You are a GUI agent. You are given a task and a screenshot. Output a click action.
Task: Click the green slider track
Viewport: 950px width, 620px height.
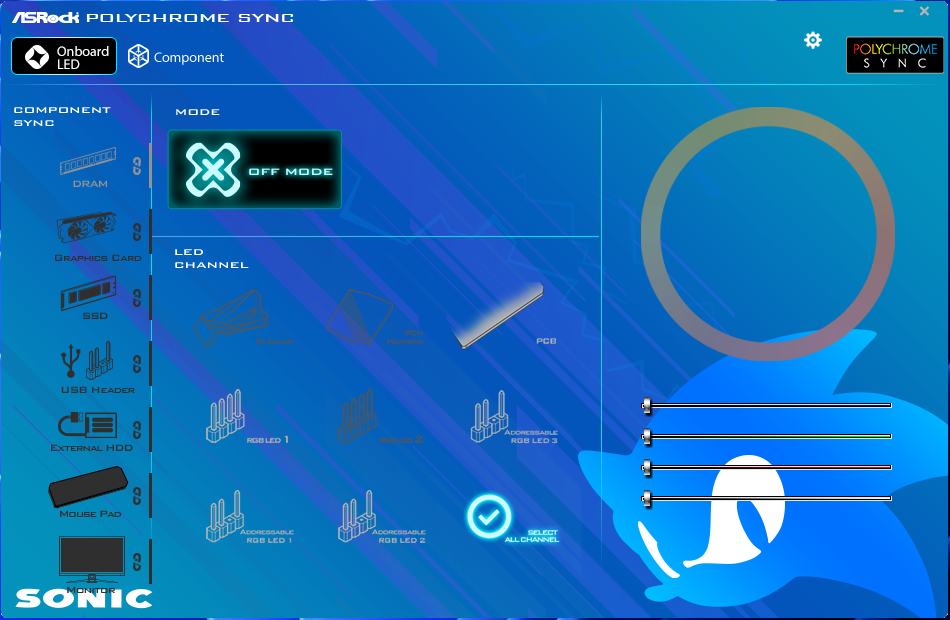tap(766, 436)
